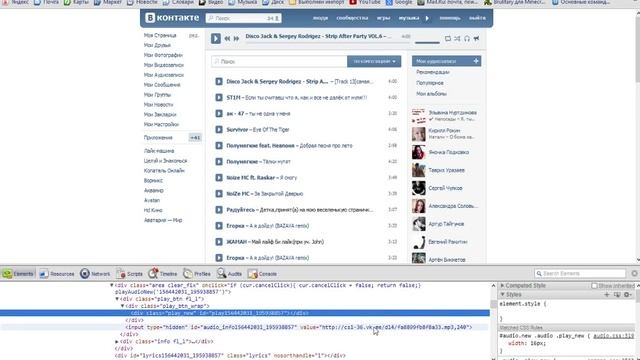Toggle repeat icon in audio player

pos(448,38)
